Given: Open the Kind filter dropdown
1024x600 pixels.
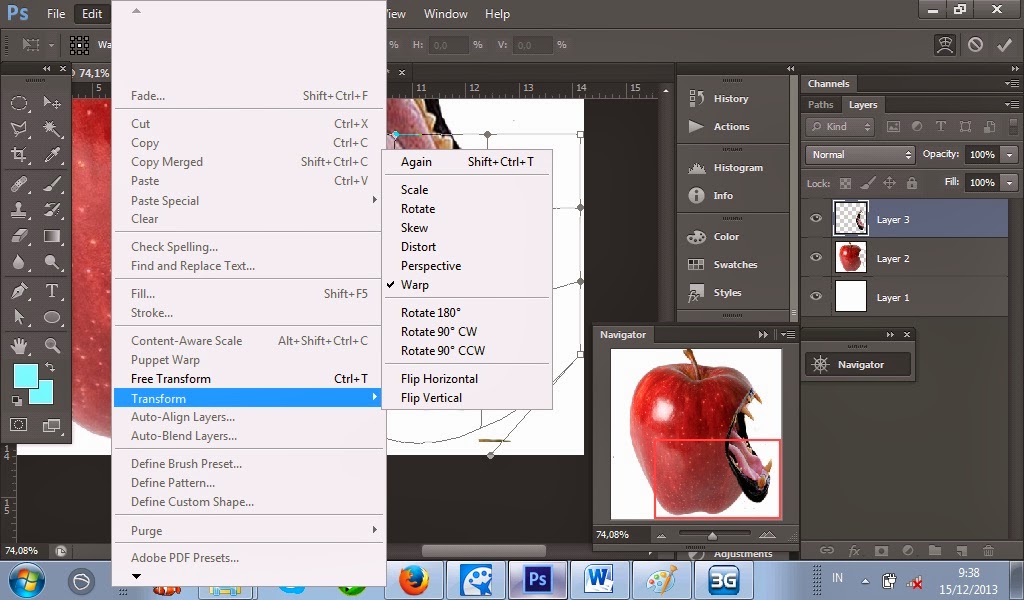Looking at the screenshot, I should pyautogui.click(x=838, y=126).
